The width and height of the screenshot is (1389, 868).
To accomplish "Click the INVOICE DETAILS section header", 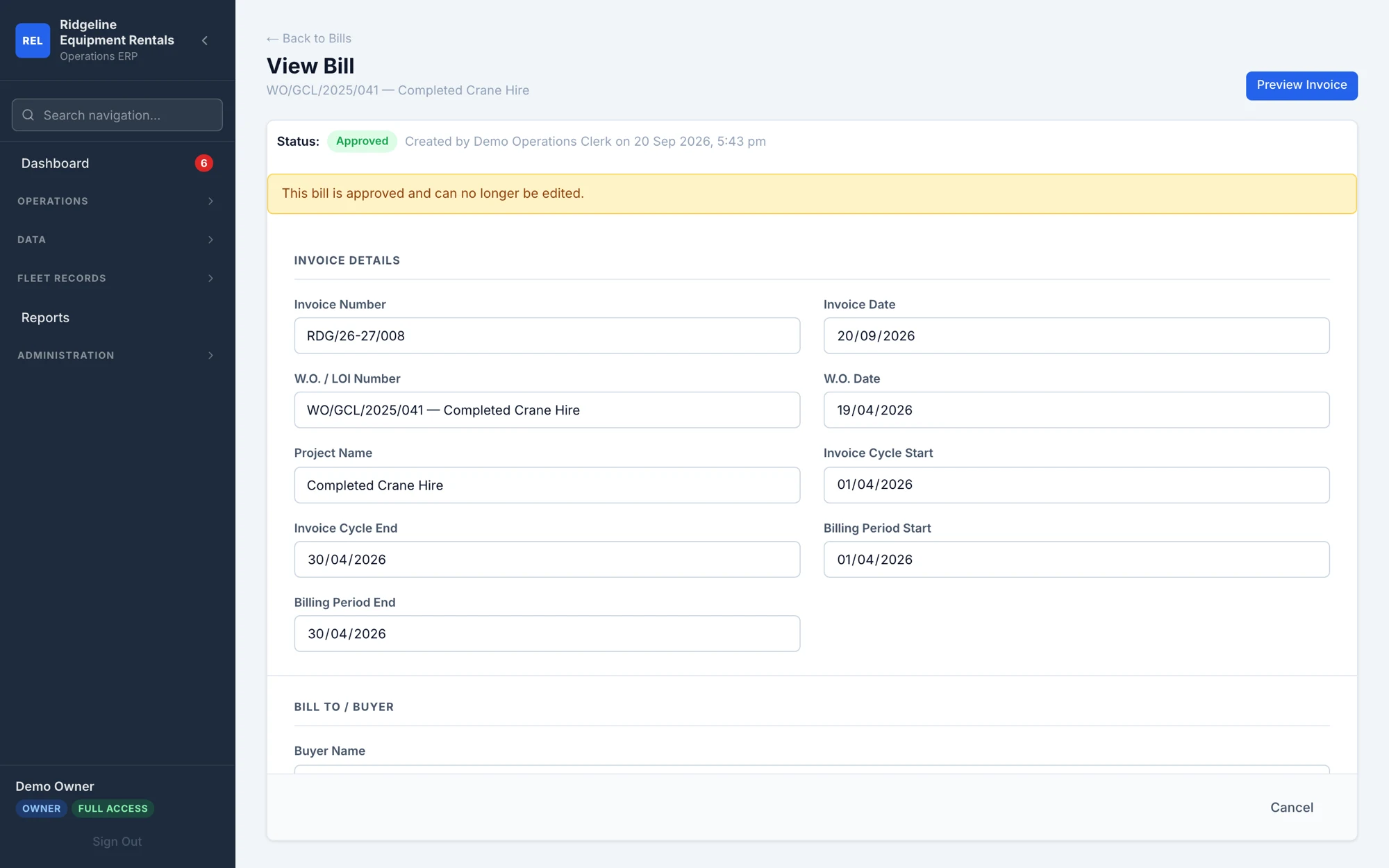I will click(x=347, y=261).
